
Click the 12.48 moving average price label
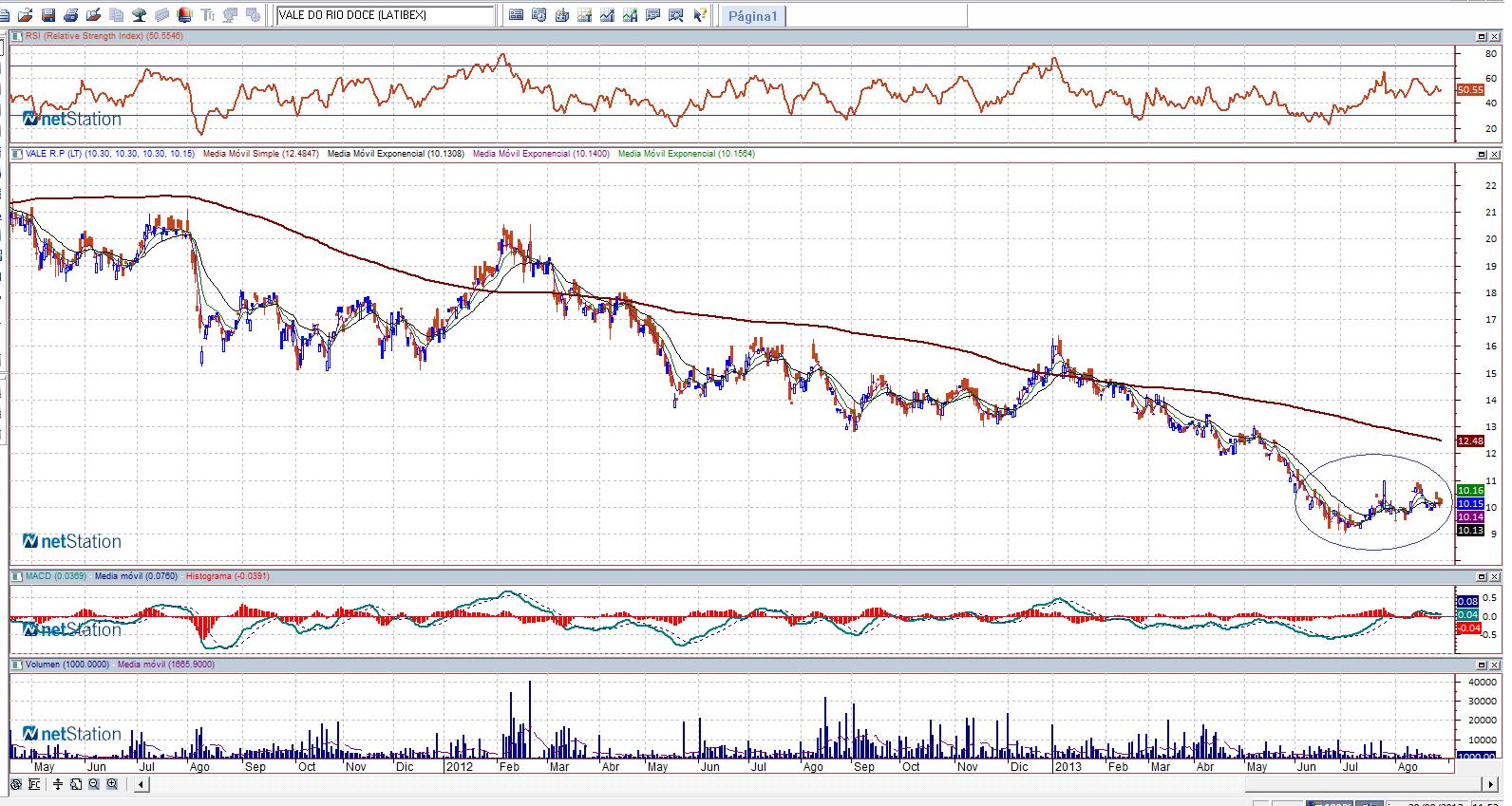[x=1469, y=440]
